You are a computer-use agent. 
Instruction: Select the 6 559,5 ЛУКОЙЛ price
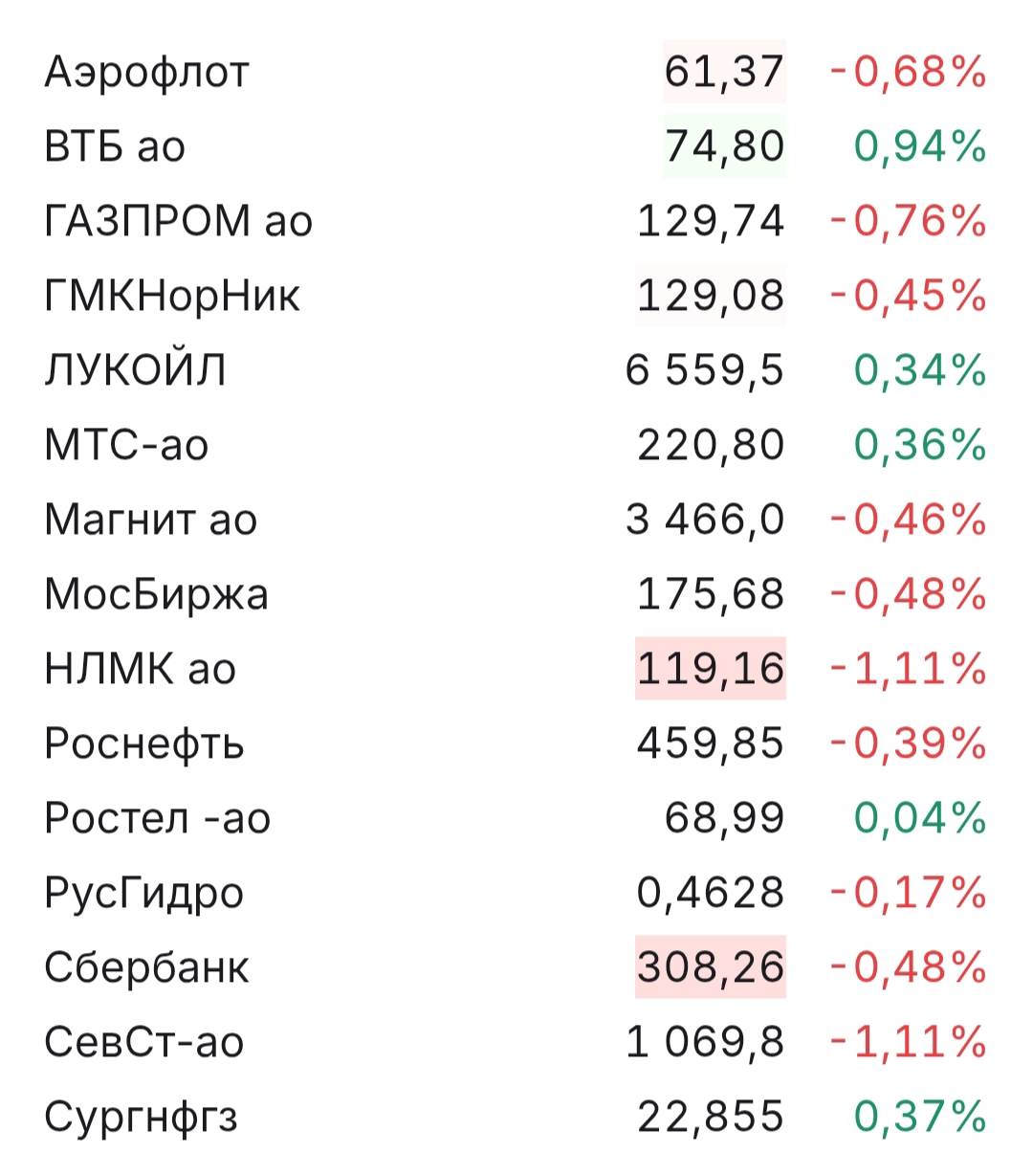click(x=705, y=370)
